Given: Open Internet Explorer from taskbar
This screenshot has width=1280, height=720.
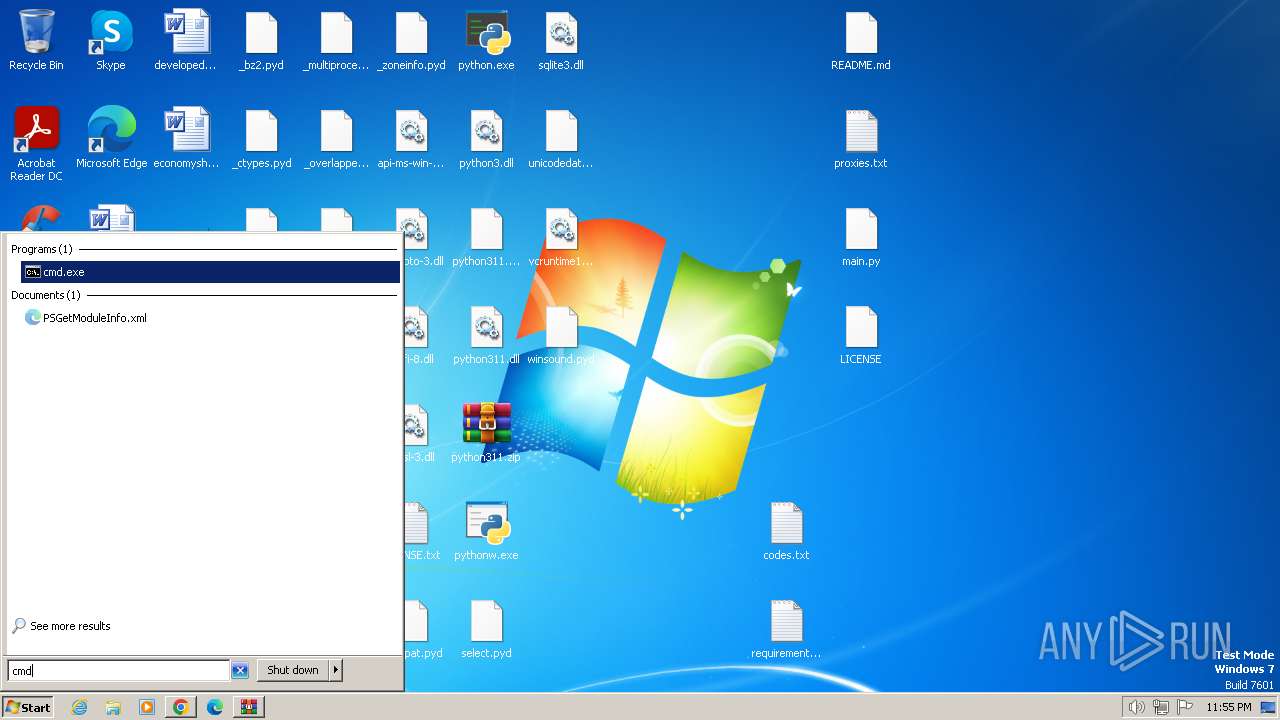Looking at the screenshot, I should (x=79, y=707).
